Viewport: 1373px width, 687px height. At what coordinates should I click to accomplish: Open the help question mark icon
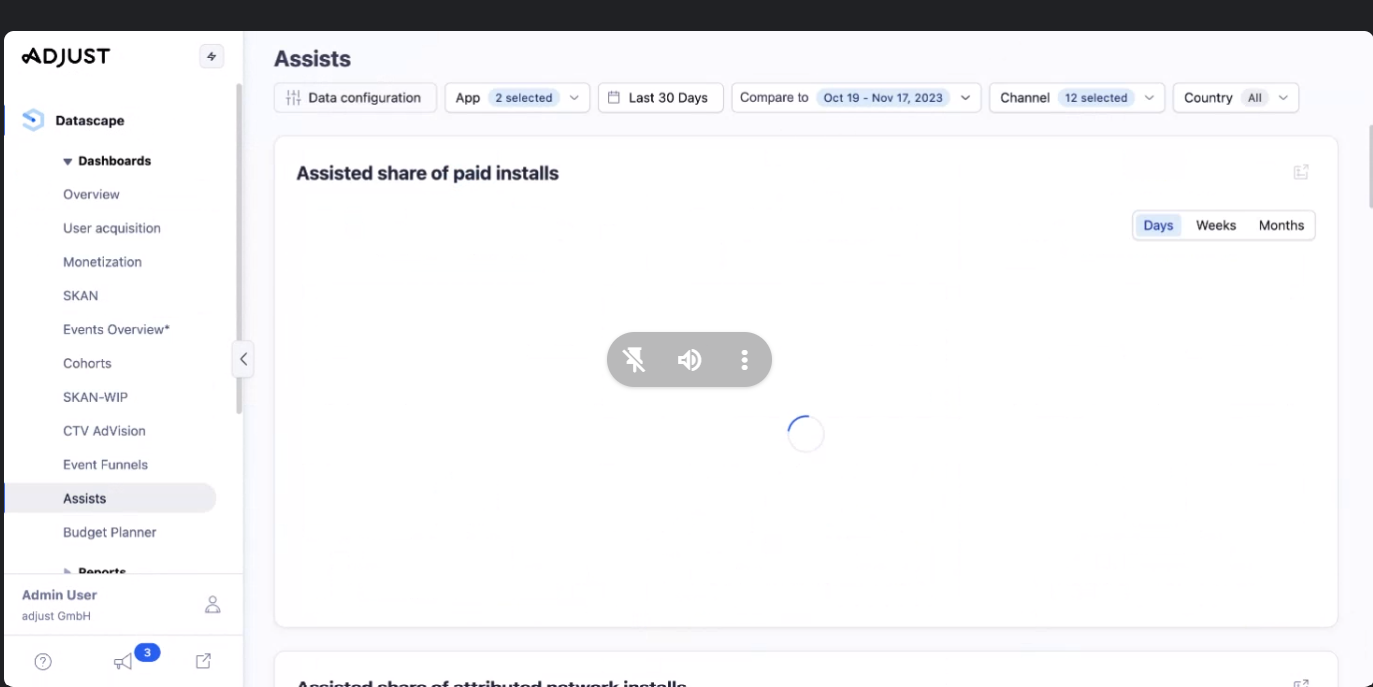tap(43, 661)
